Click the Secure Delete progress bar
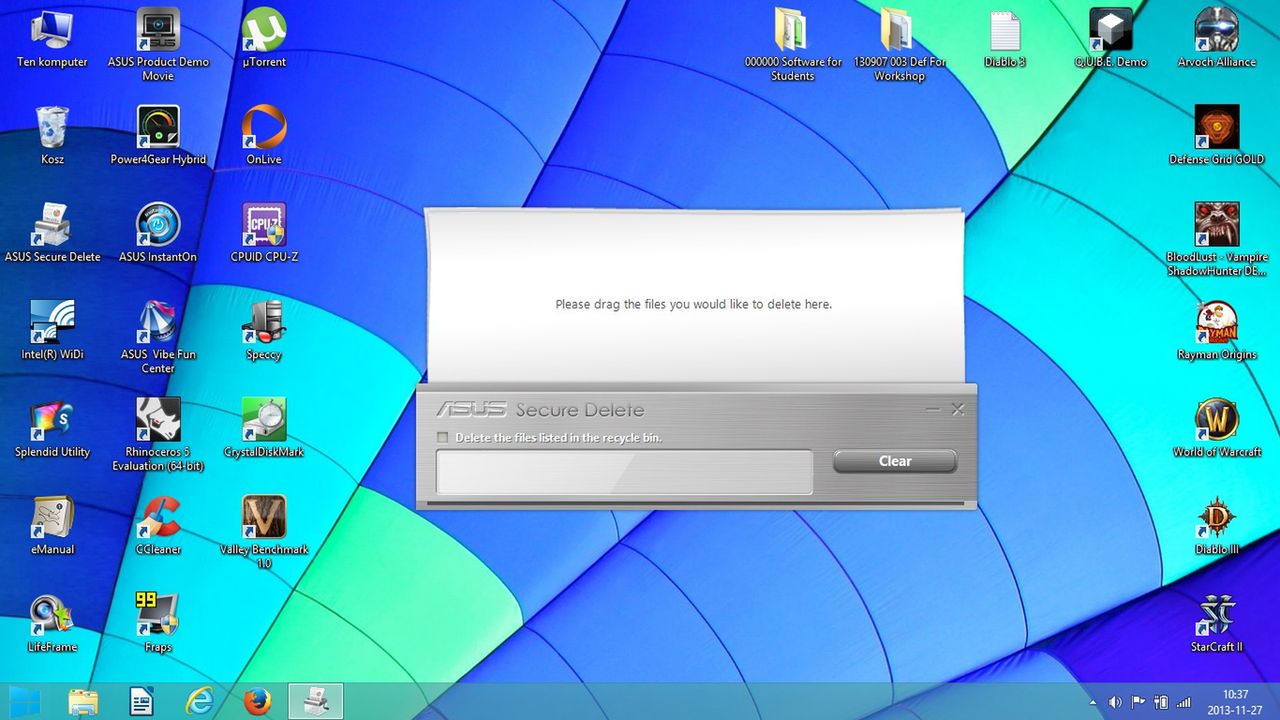Viewport: 1280px width, 720px height. [624, 472]
